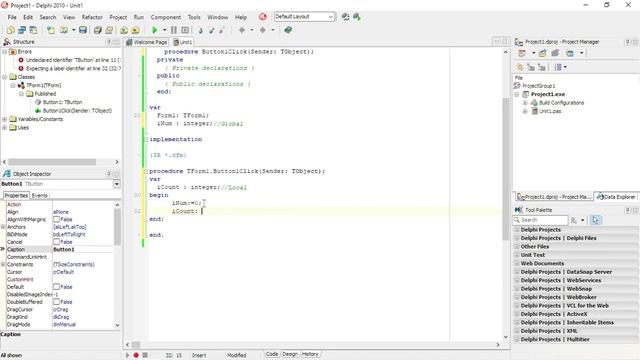Click the Caption property value Button1
640x360 pixels.
point(83,249)
